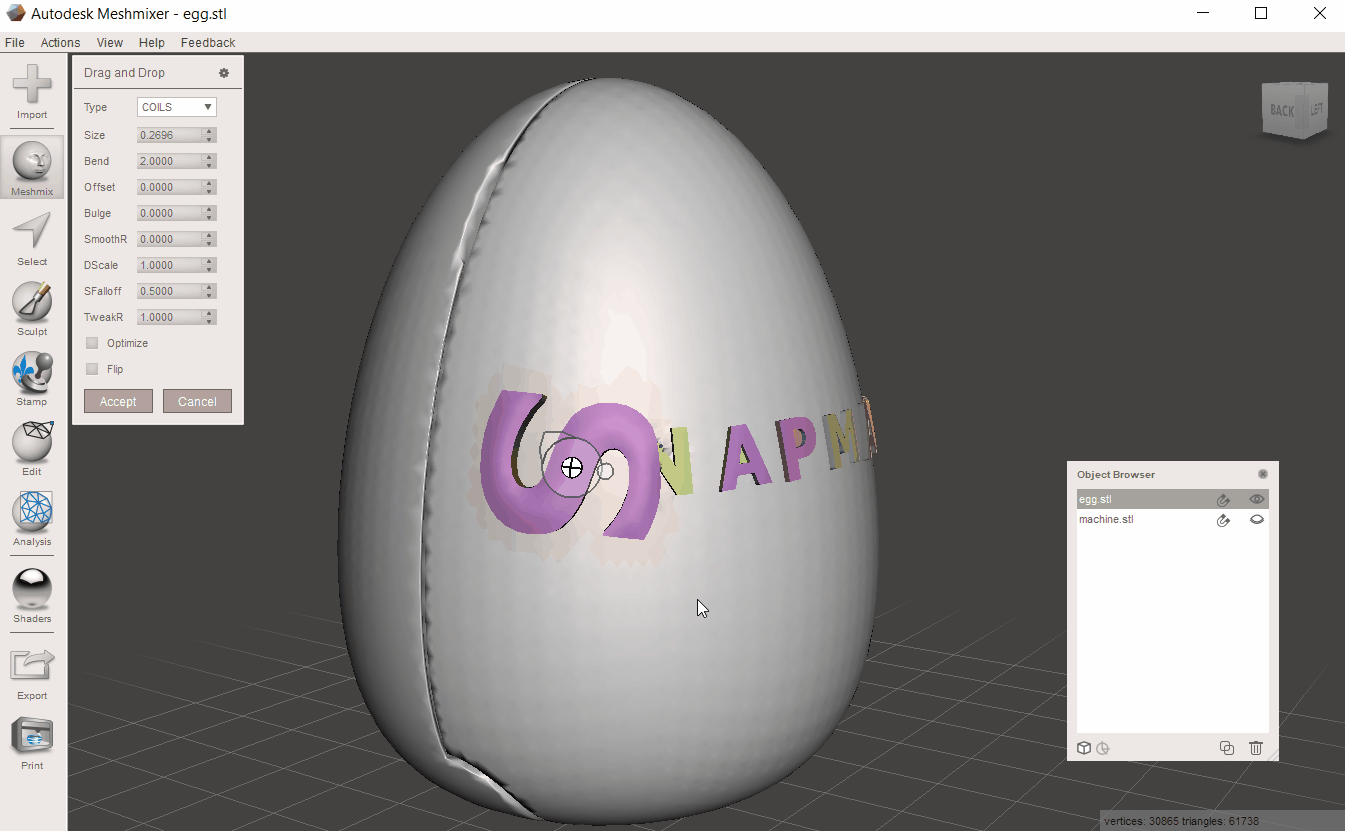Viewport: 1345px width, 831px height.
Task: Close the Object Browser panel
Action: point(1263,474)
